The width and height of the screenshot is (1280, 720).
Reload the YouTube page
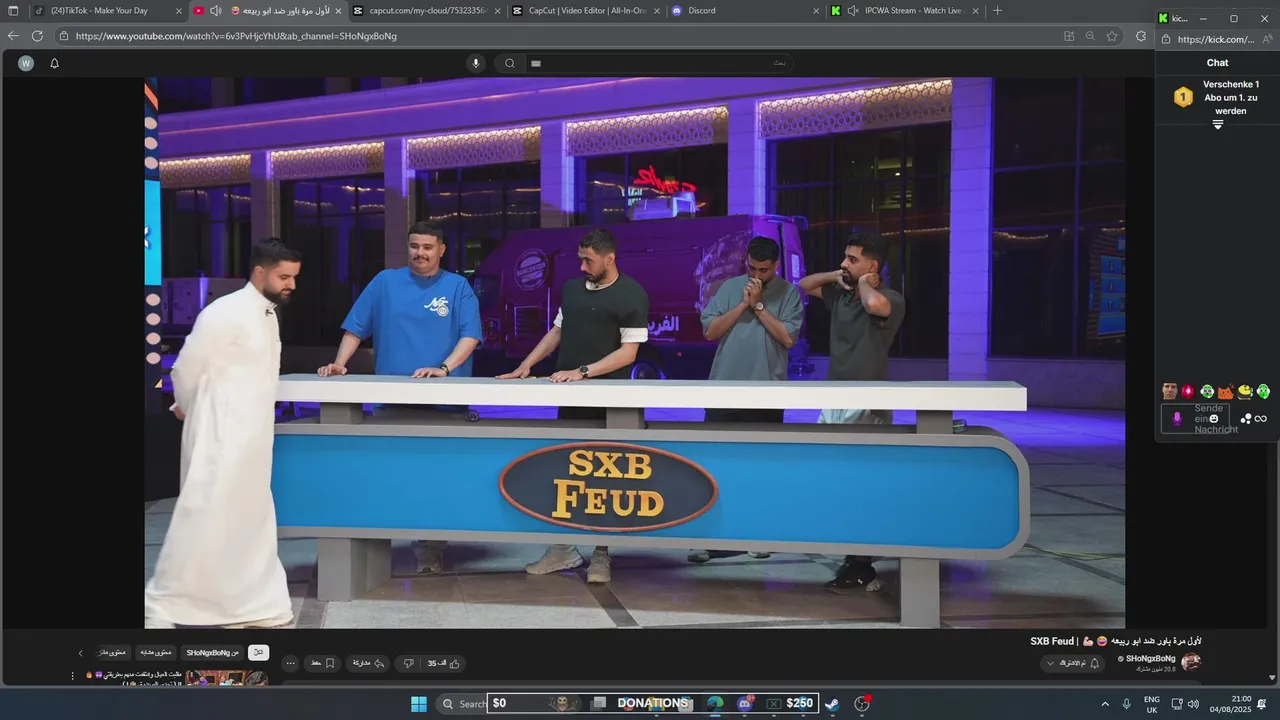click(37, 36)
